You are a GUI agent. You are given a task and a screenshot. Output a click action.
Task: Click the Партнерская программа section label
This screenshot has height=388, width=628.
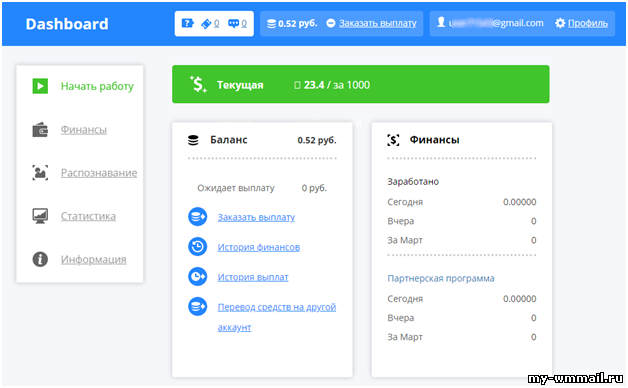[x=441, y=278]
